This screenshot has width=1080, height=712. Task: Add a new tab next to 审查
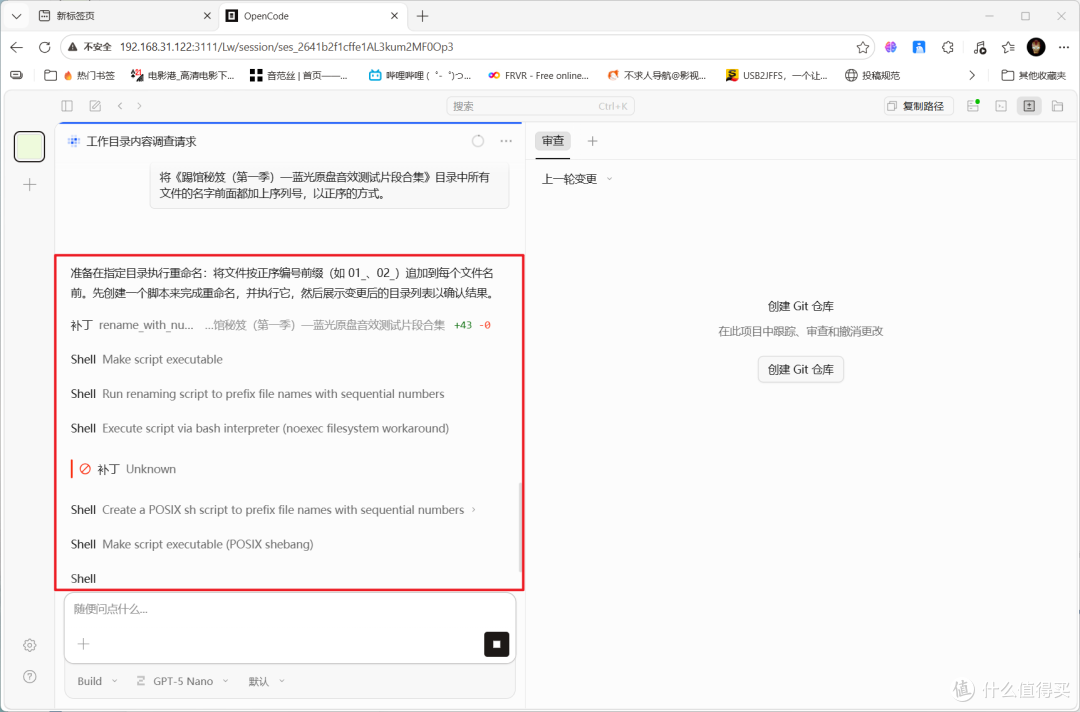[x=592, y=141]
